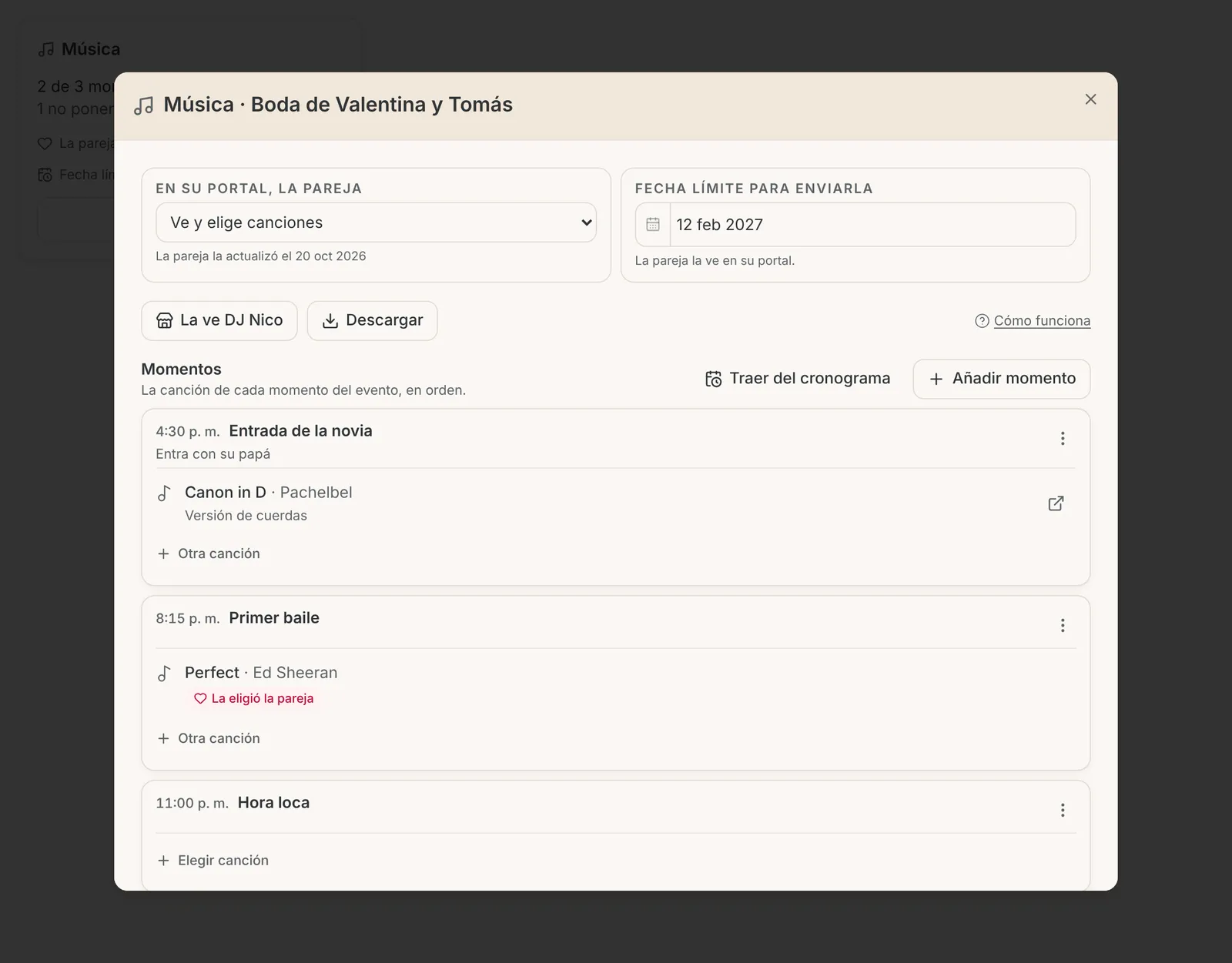Add 'Otra canción' to Entrada de la novia
This screenshot has height=963, width=1232.
[x=209, y=553]
